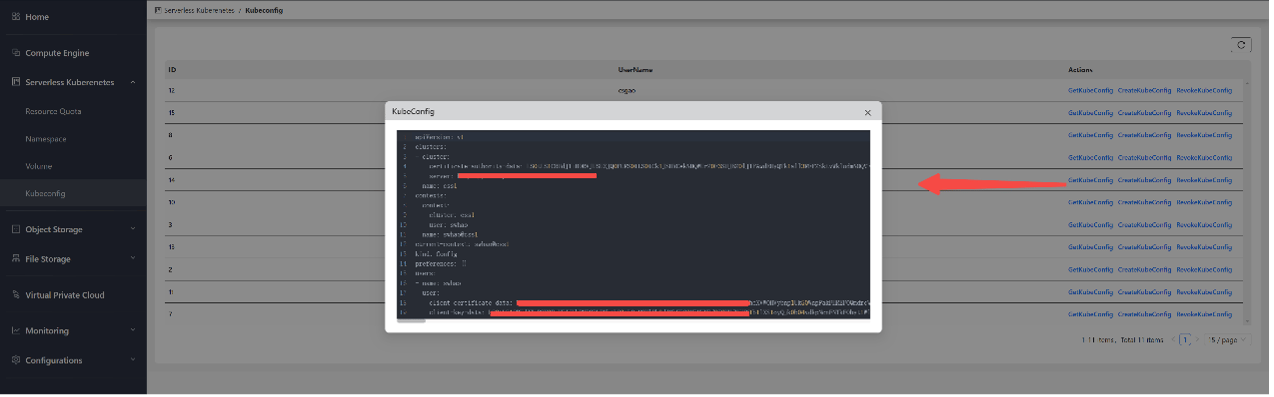Click GetKubeConfig for the row with ID 12
1274x397 pixels.
[x=1090, y=90]
